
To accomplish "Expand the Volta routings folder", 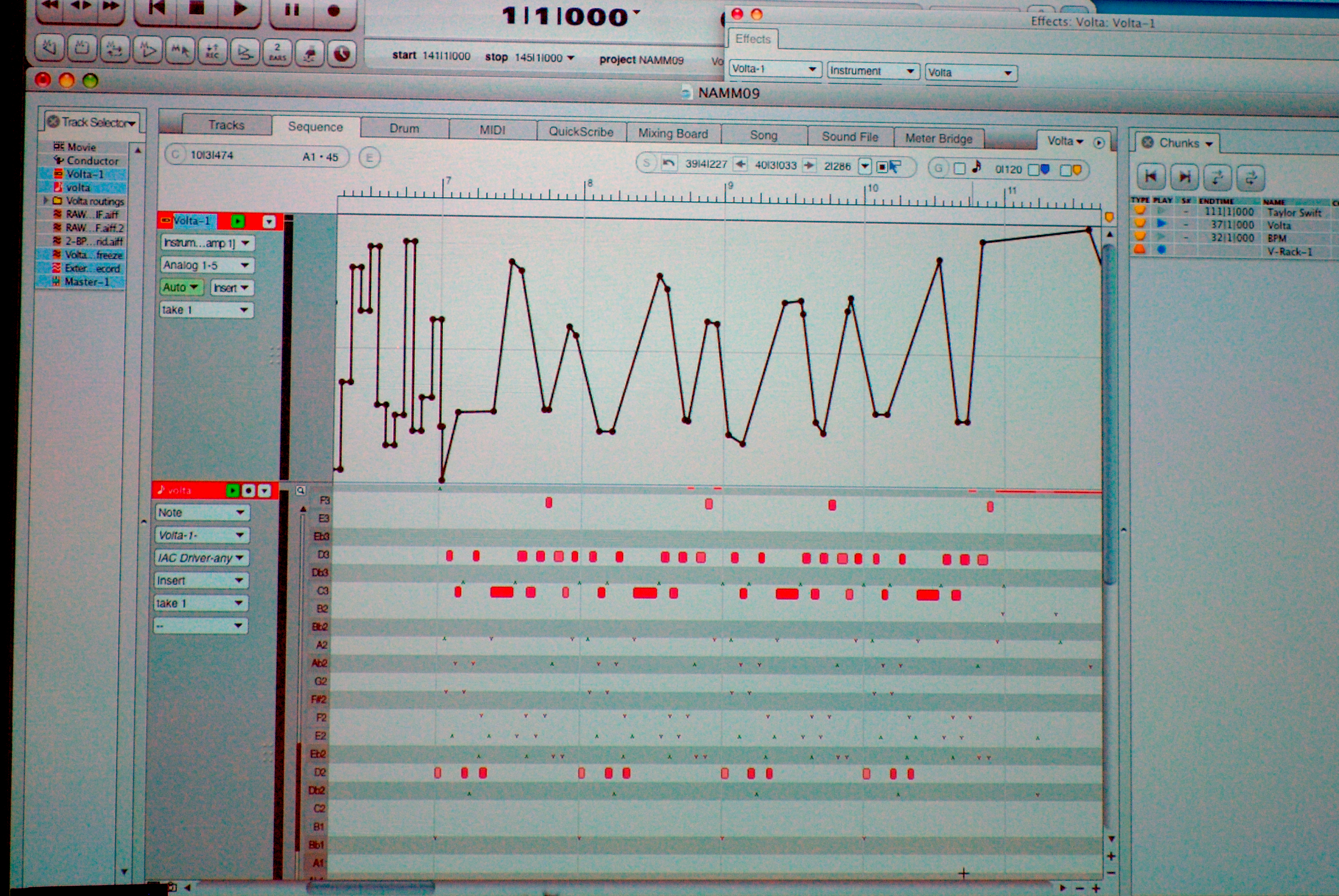I will coord(46,200).
